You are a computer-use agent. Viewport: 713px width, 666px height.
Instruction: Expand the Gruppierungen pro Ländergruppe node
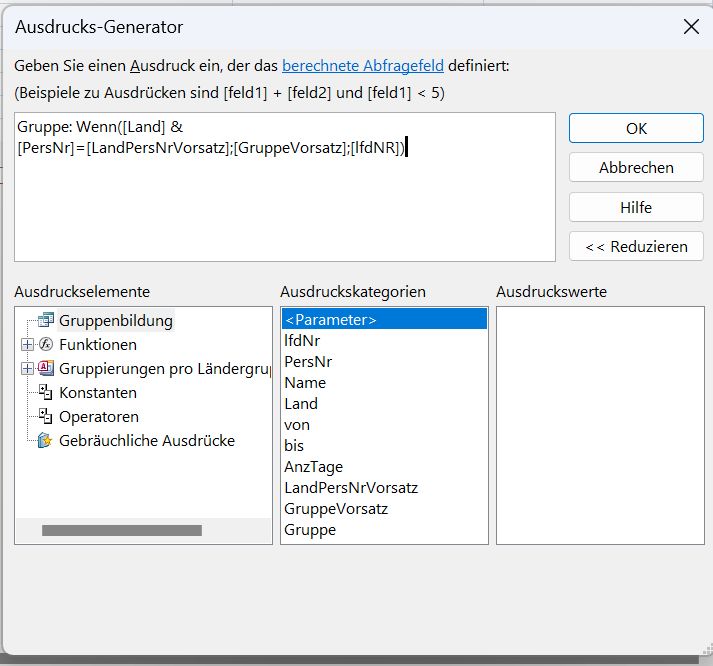(x=26, y=369)
